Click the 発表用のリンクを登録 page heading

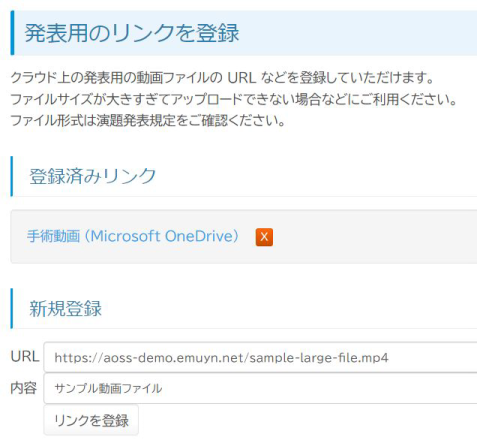coord(132,33)
